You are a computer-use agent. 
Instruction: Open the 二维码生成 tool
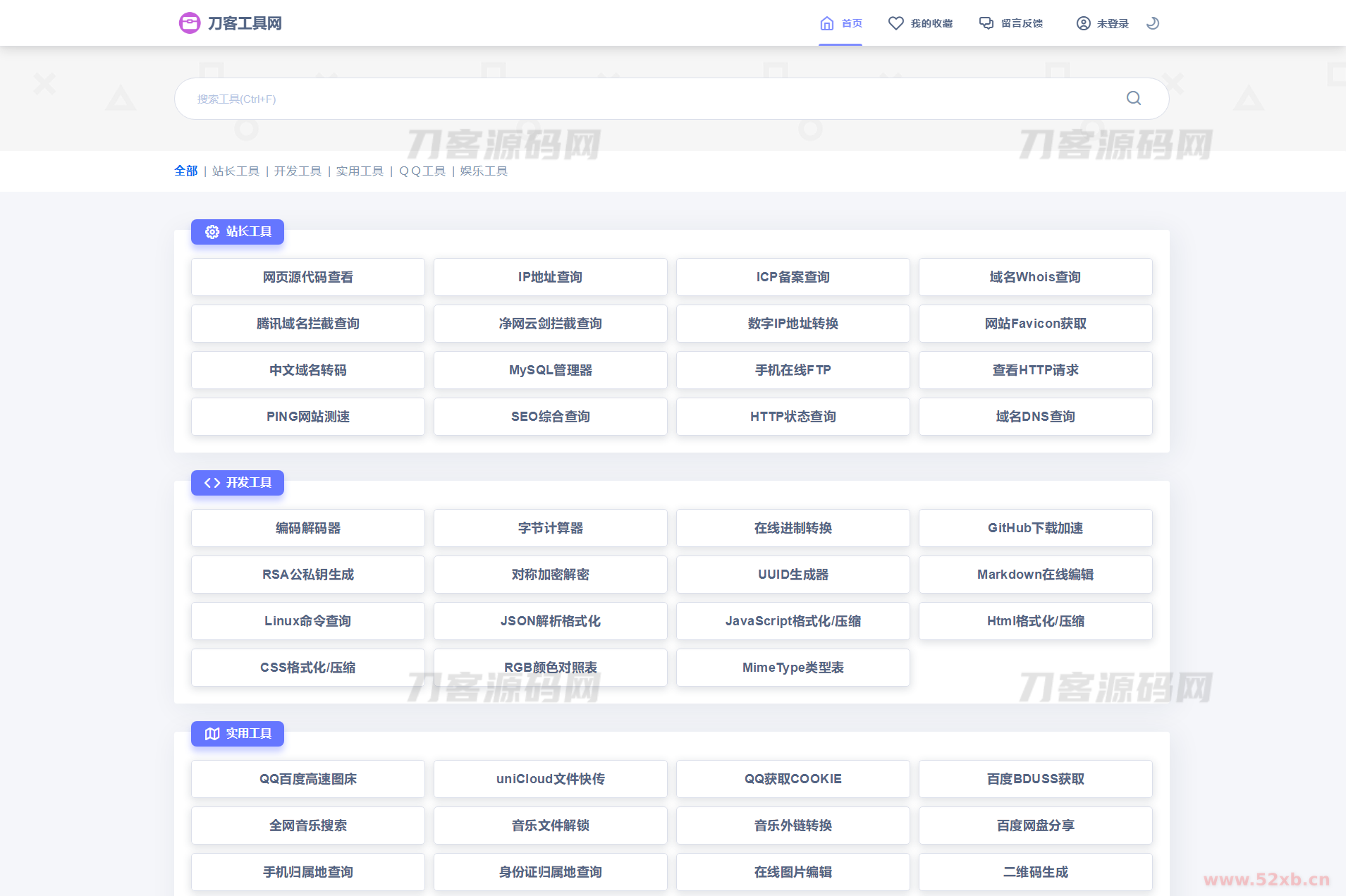pyautogui.click(x=1035, y=872)
